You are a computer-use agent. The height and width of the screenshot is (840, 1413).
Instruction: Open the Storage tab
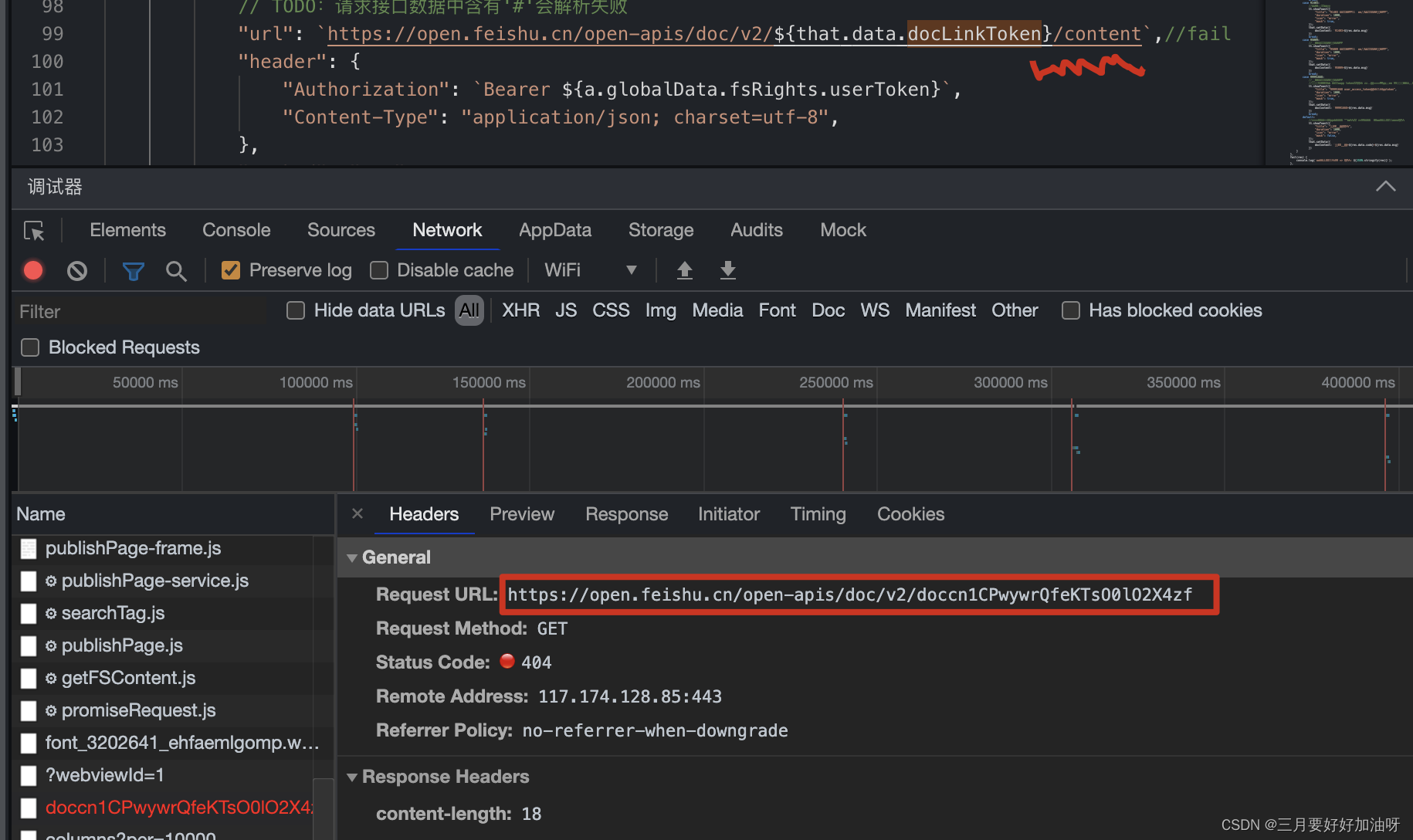click(661, 230)
